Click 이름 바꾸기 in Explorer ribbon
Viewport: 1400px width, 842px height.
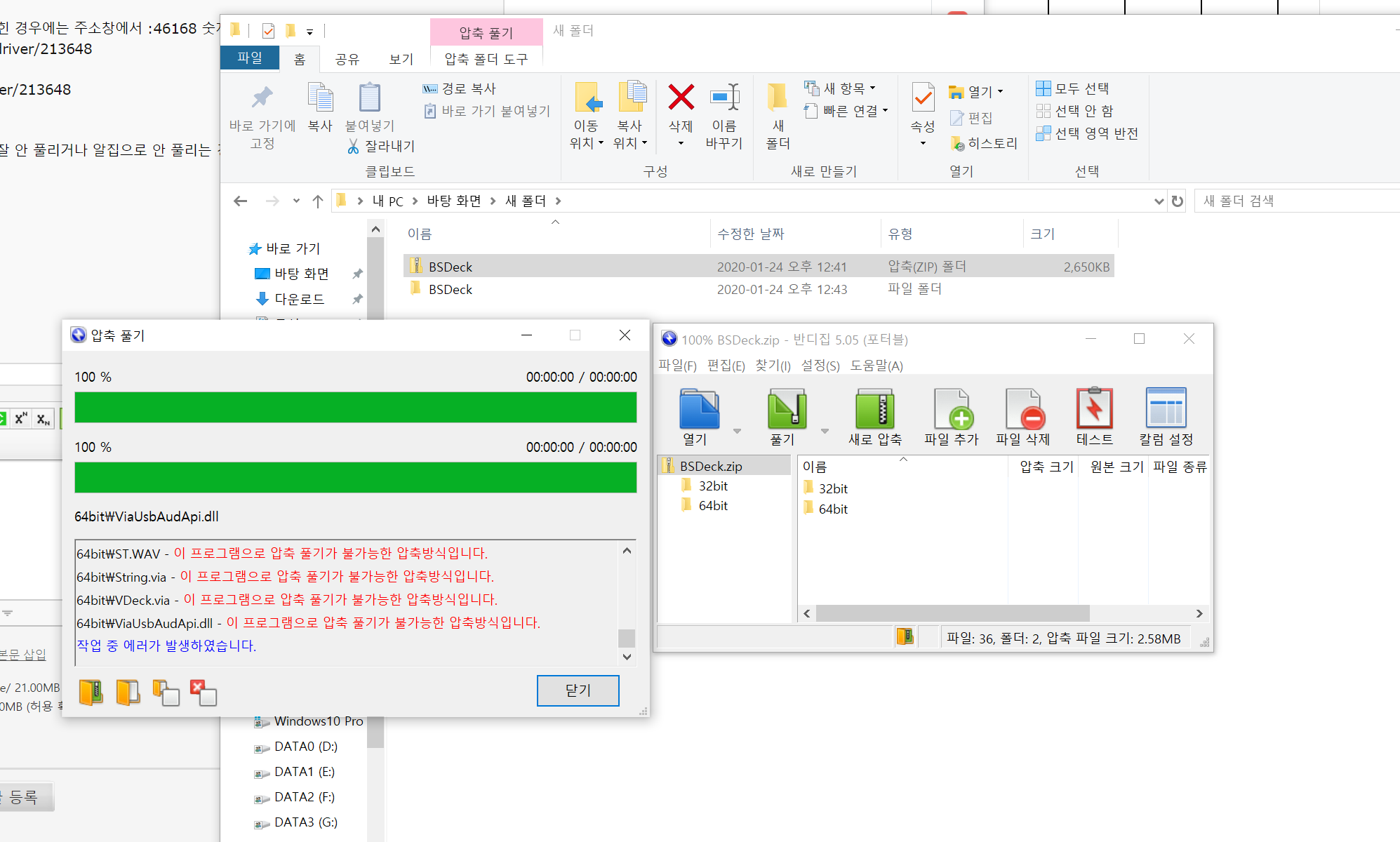(x=724, y=116)
